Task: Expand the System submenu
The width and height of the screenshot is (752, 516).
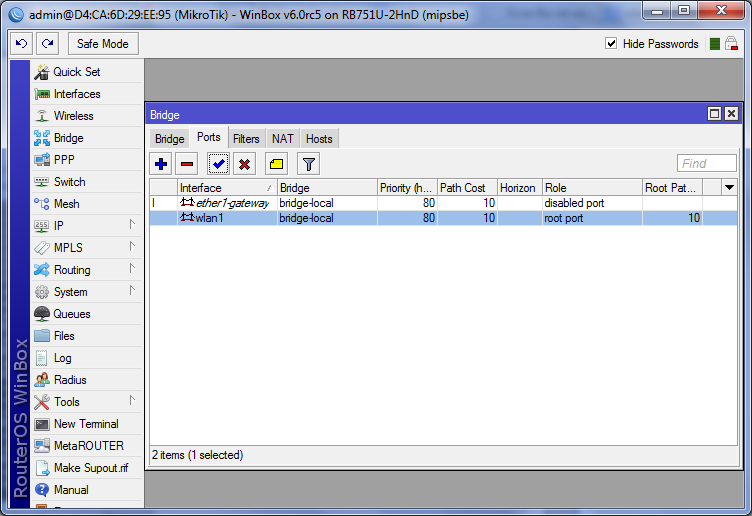Action: tap(87, 292)
